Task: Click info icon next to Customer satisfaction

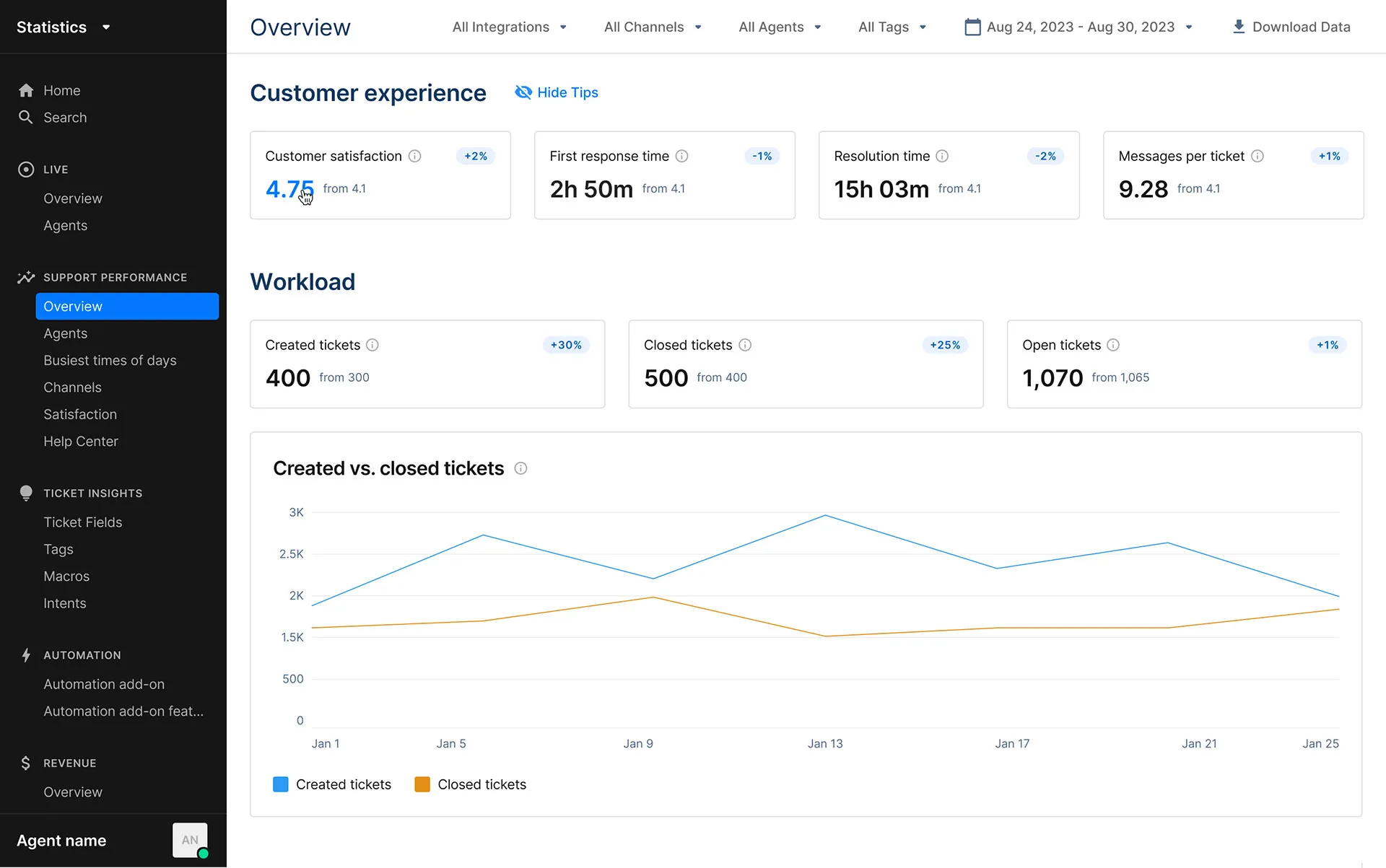Action: click(x=414, y=156)
